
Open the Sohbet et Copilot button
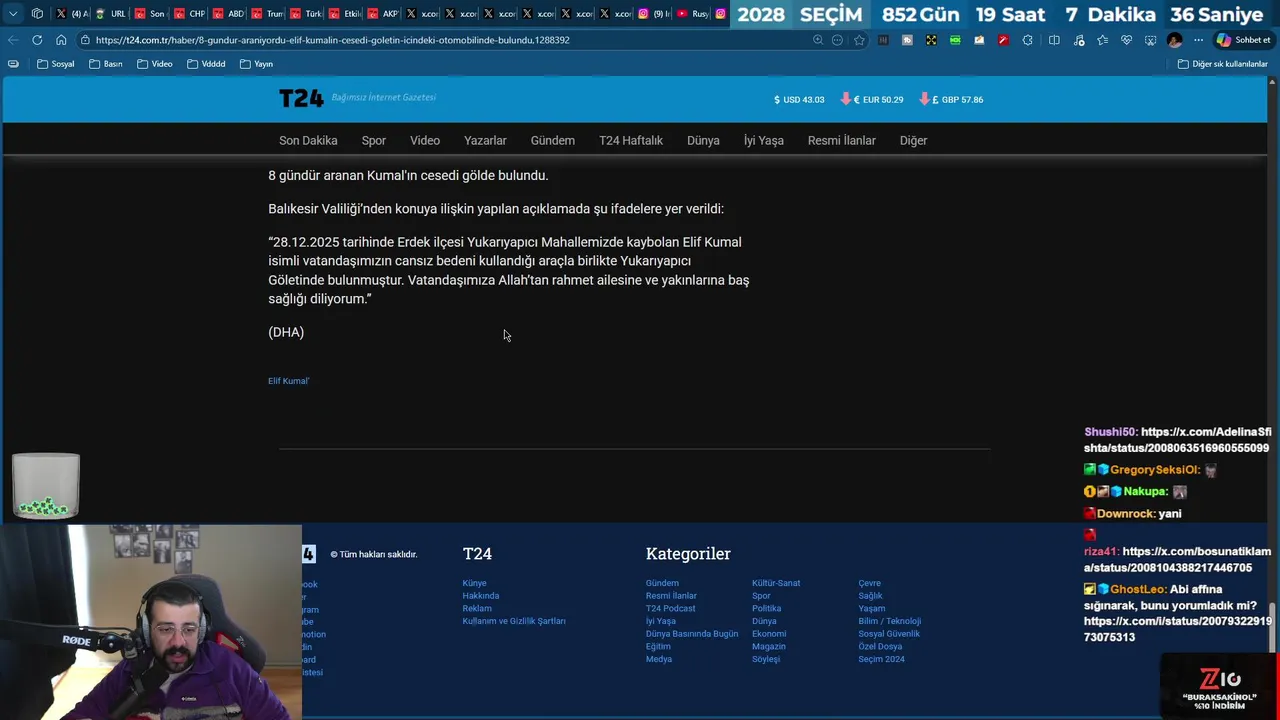click(x=1243, y=40)
